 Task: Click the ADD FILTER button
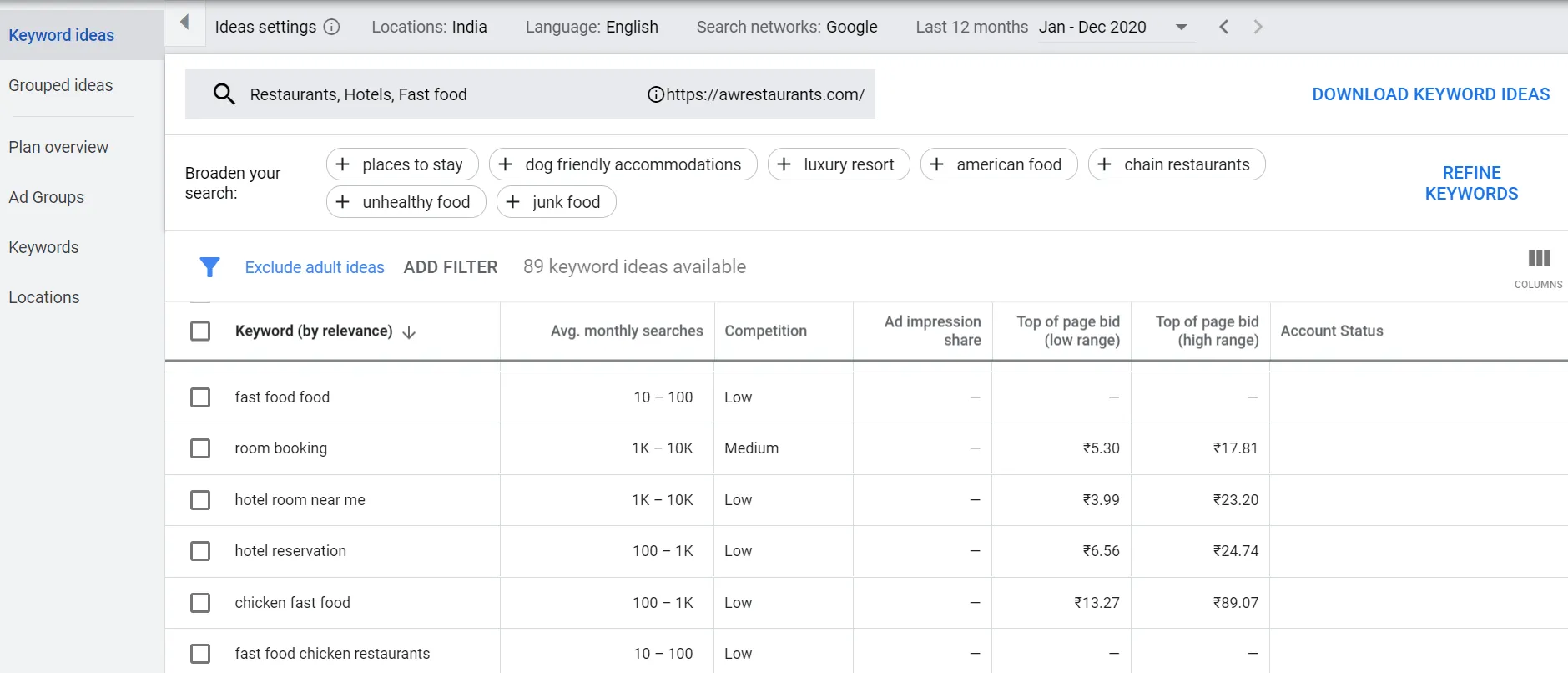[451, 267]
